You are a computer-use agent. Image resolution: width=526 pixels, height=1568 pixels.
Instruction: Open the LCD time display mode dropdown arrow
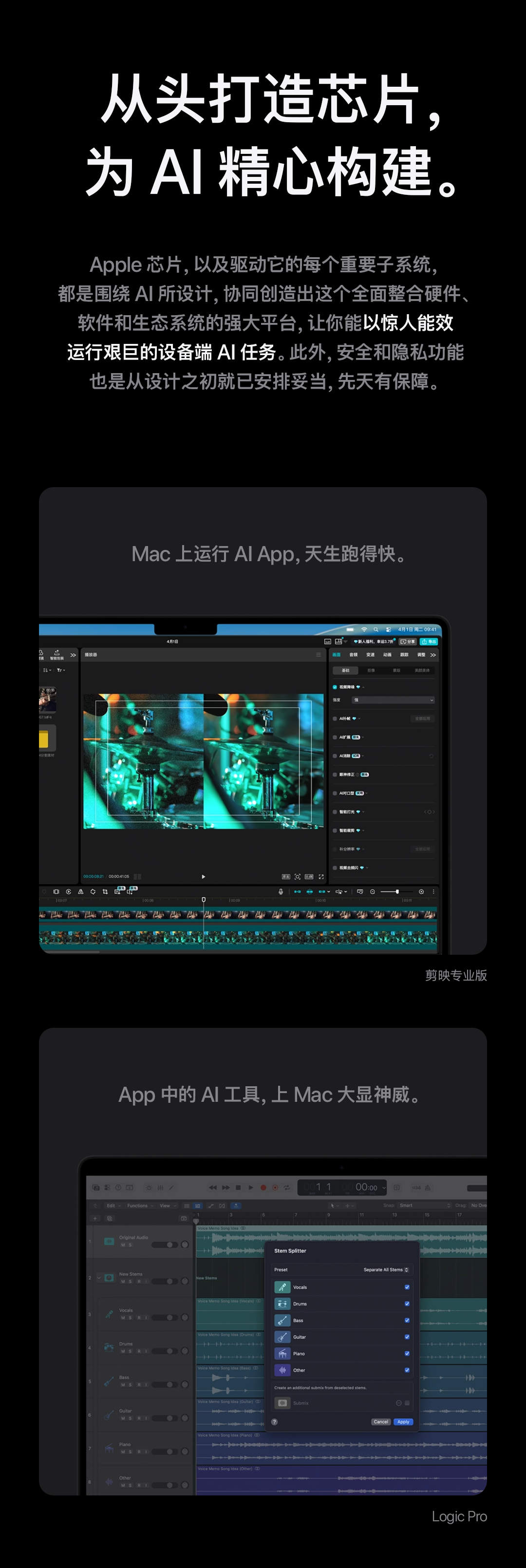pos(384,1188)
